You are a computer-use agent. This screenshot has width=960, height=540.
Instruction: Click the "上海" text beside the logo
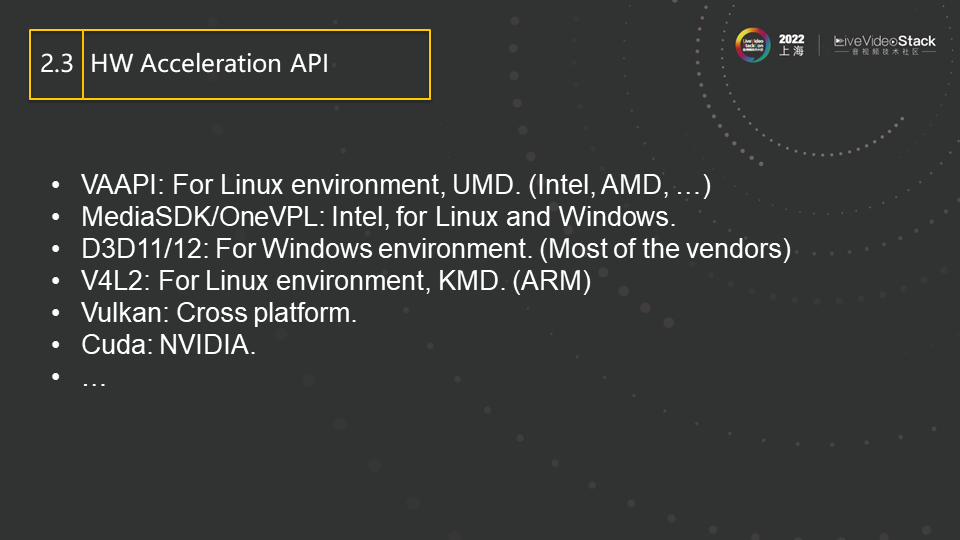(791, 51)
